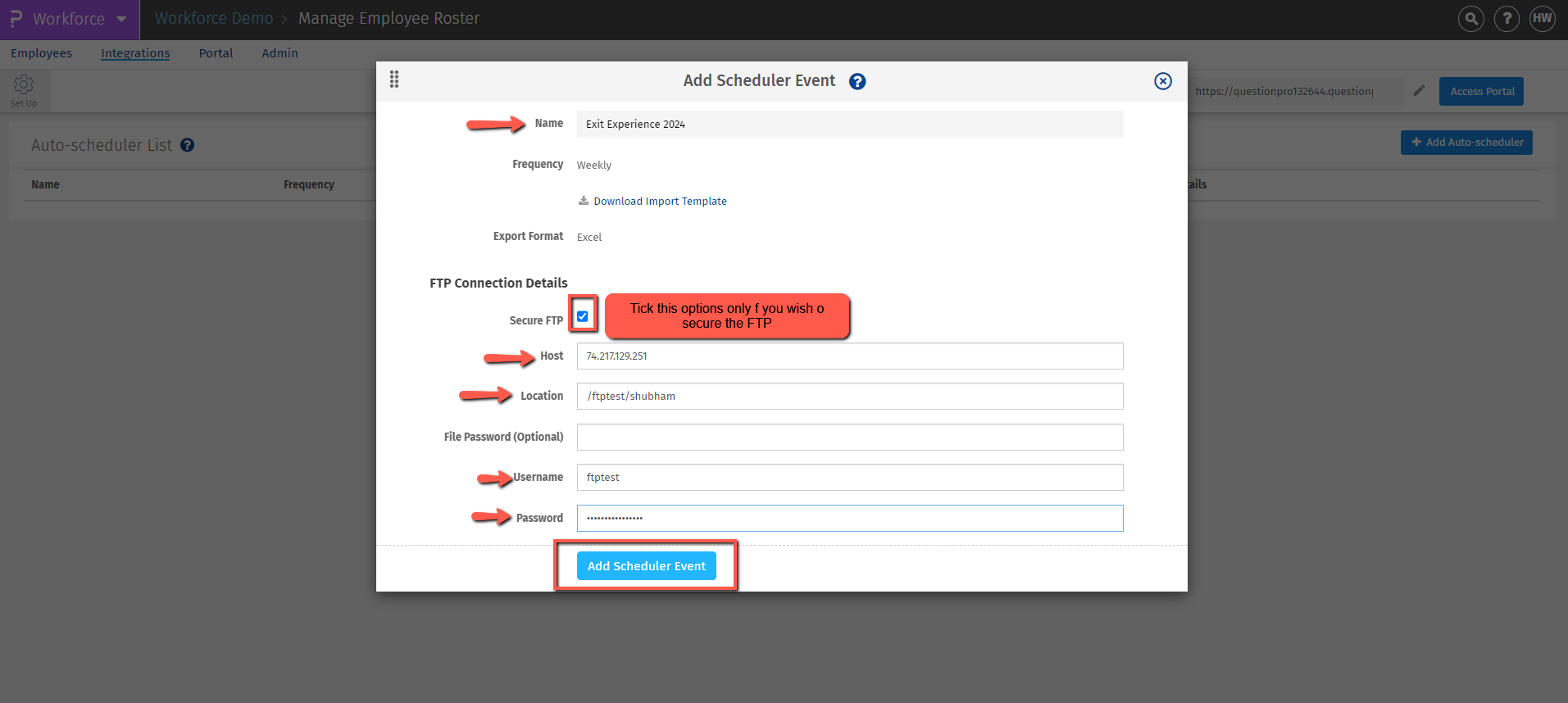The width and height of the screenshot is (1568, 703).
Task: Open the Admin menu
Action: point(280,53)
